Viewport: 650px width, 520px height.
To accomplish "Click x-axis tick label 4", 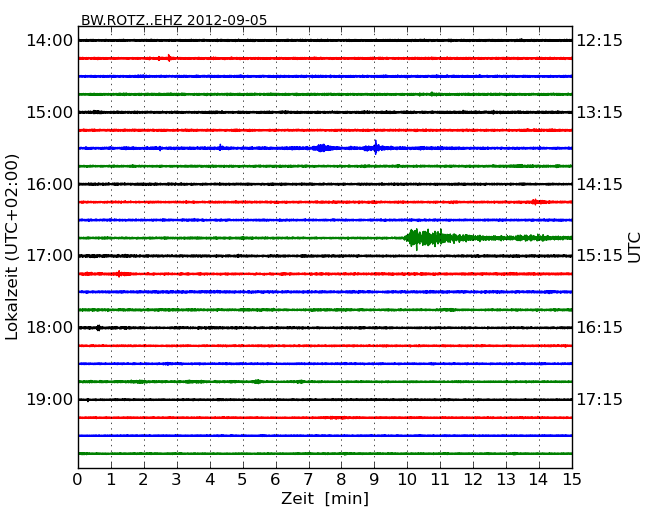I will (x=210, y=480).
